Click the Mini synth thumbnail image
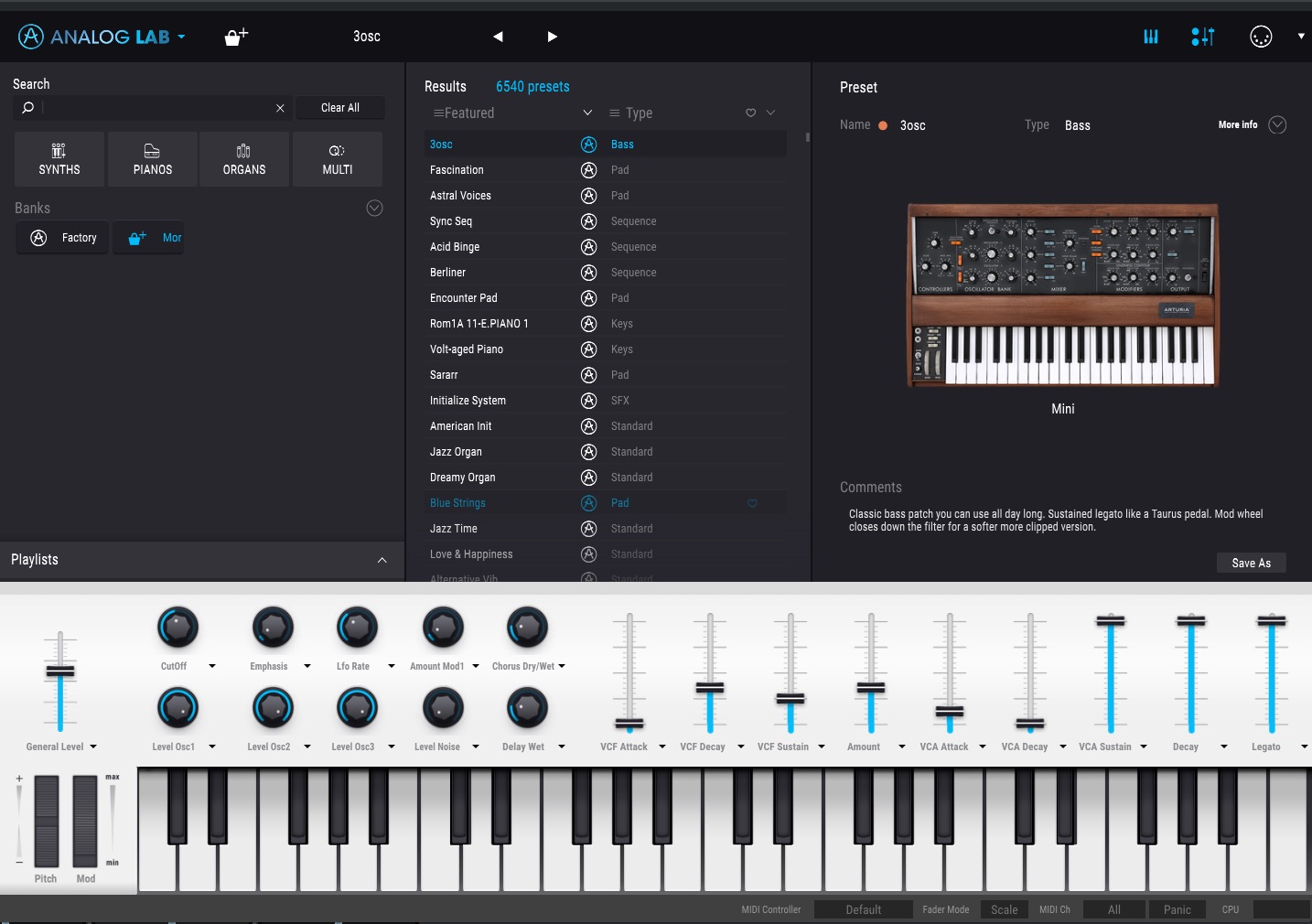This screenshot has height=924, width=1312. point(1063,295)
